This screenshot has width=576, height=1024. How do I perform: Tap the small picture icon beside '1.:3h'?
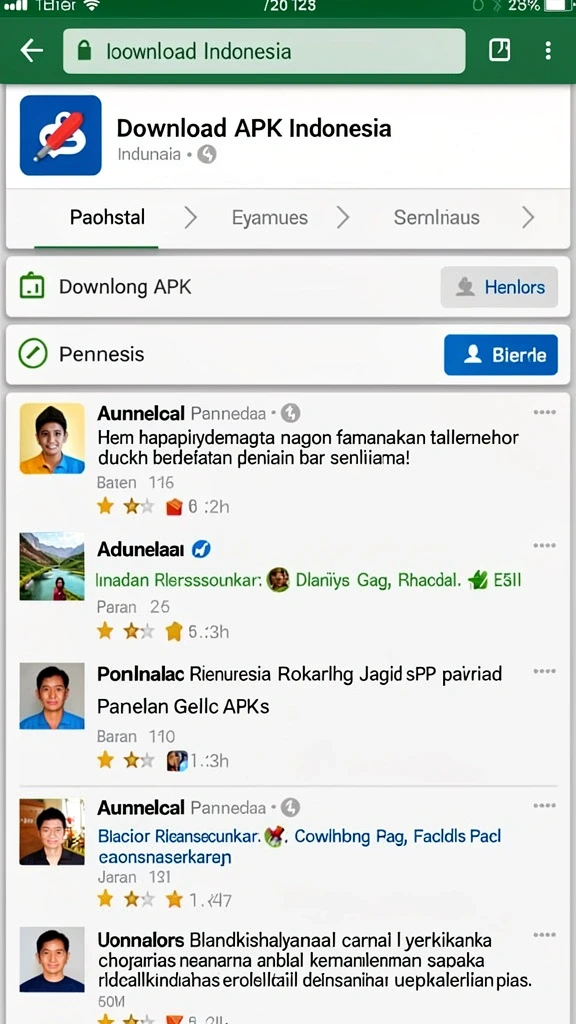point(177,760)
